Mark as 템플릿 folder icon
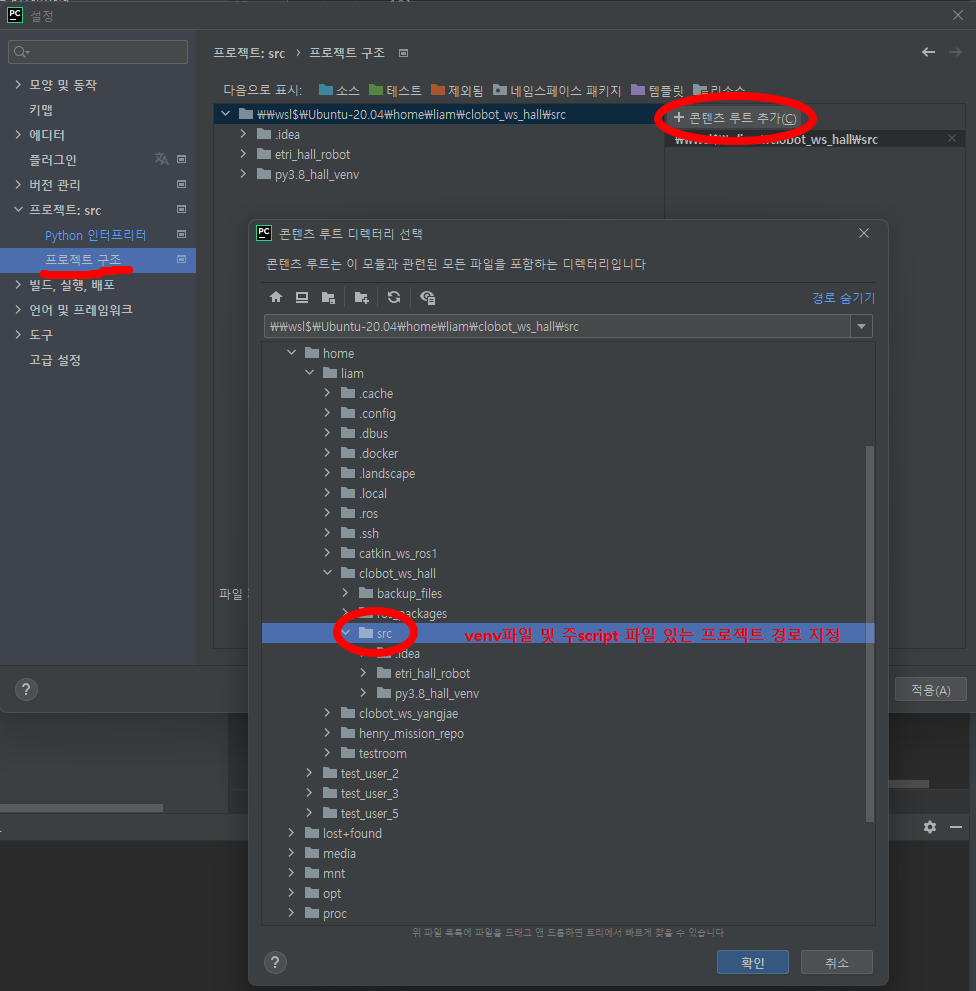Image resolution: width=976 pixels, height=991 pixels. click(x=638, y=90)
